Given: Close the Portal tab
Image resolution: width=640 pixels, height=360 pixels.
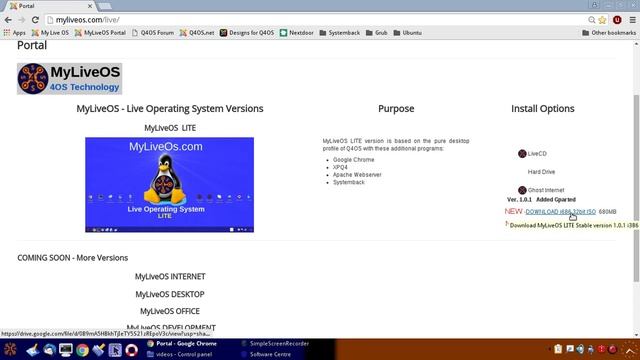Looking at the screenshot, I should [90, 6].
